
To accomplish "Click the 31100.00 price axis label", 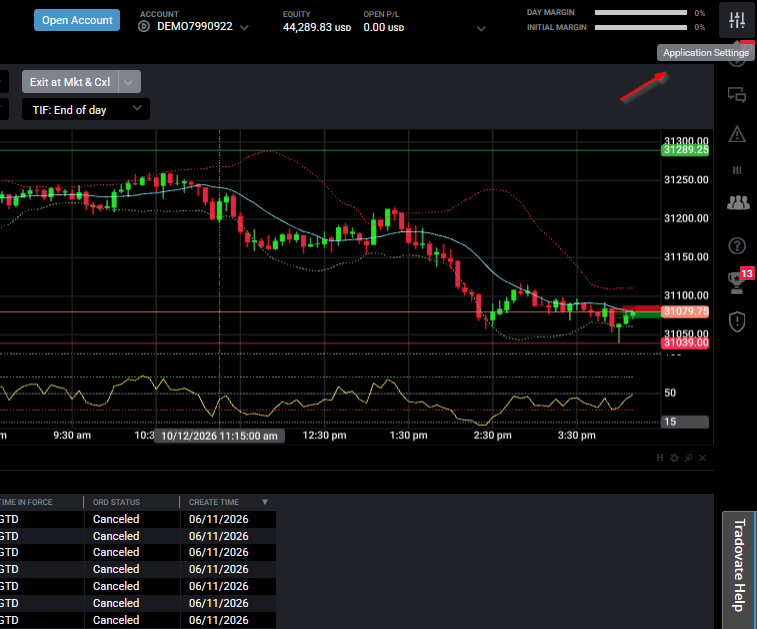I will point(686,295).
